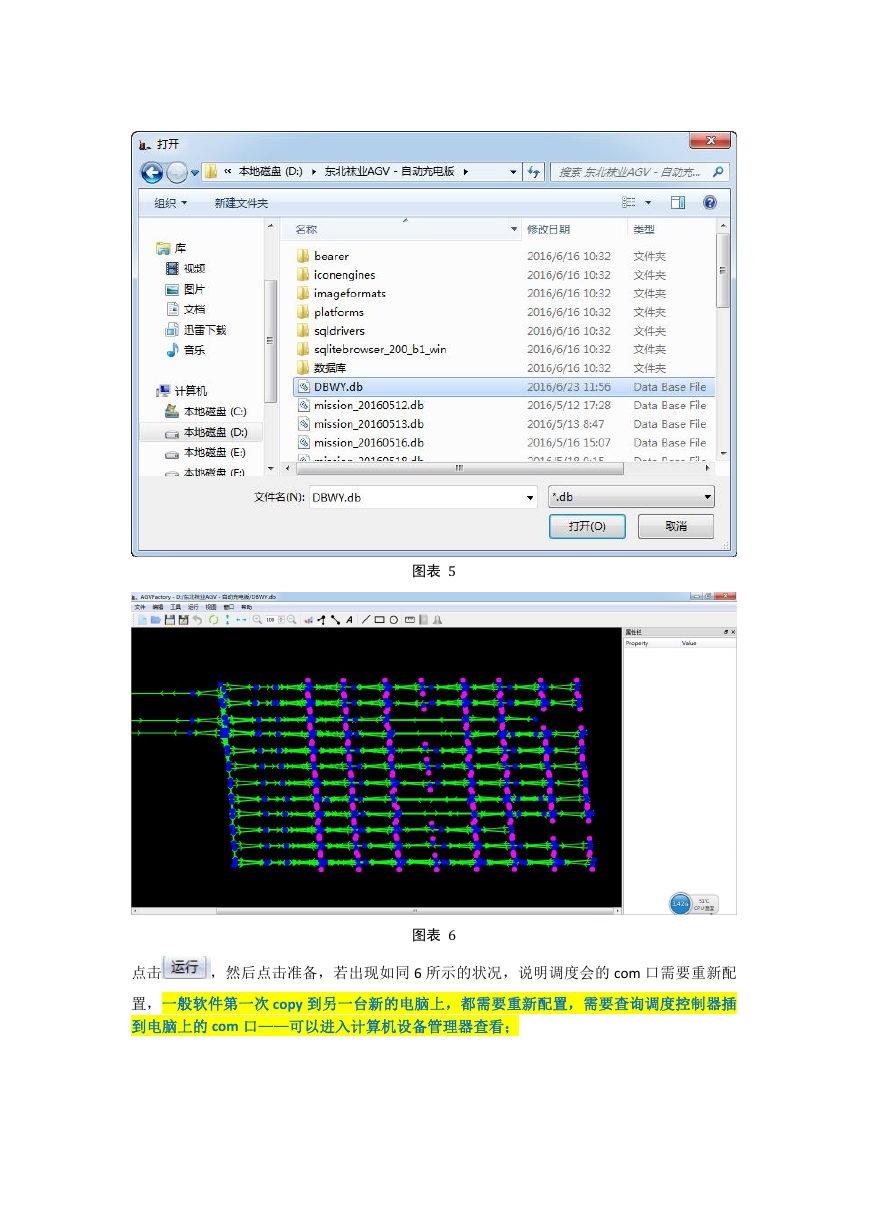Open the 文件 menu in AGVFactory

139,607
